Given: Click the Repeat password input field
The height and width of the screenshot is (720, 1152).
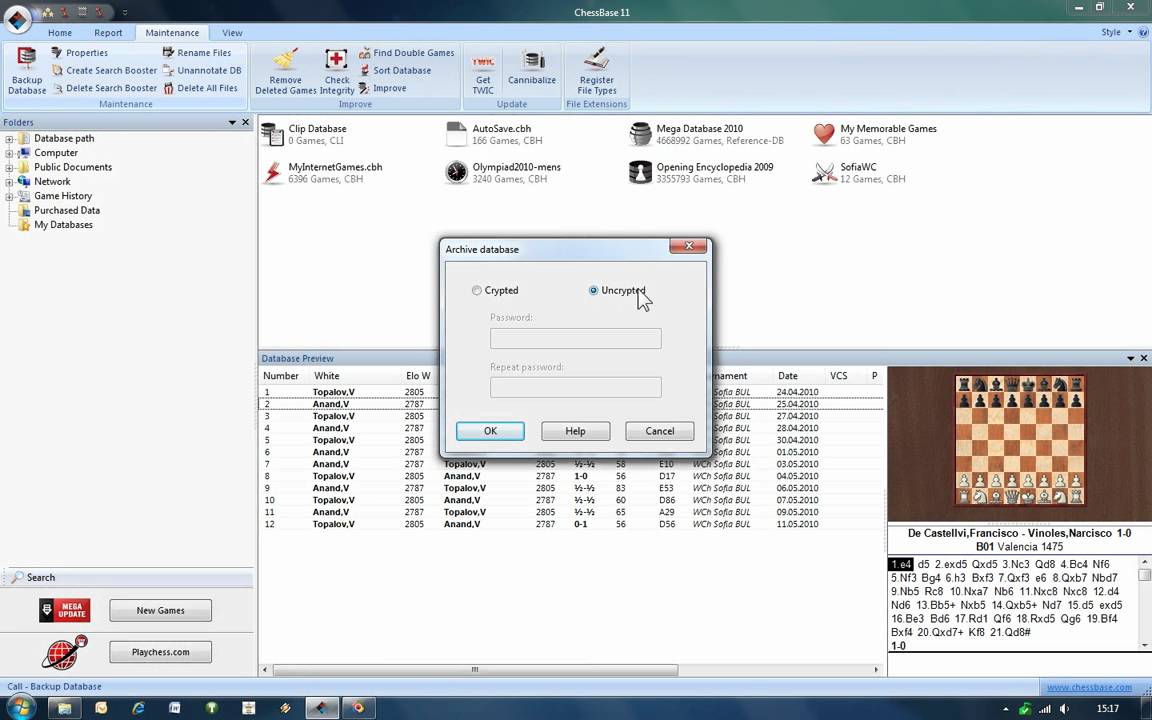Looking at the screenshot, I should coord(575,387).
